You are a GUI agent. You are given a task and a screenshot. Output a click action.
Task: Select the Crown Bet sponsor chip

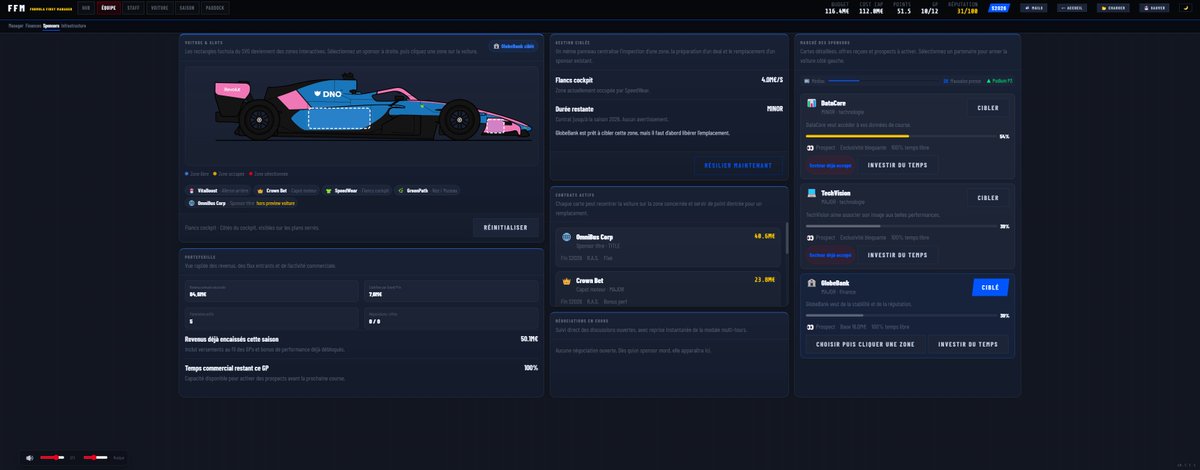tap(289, 190)
